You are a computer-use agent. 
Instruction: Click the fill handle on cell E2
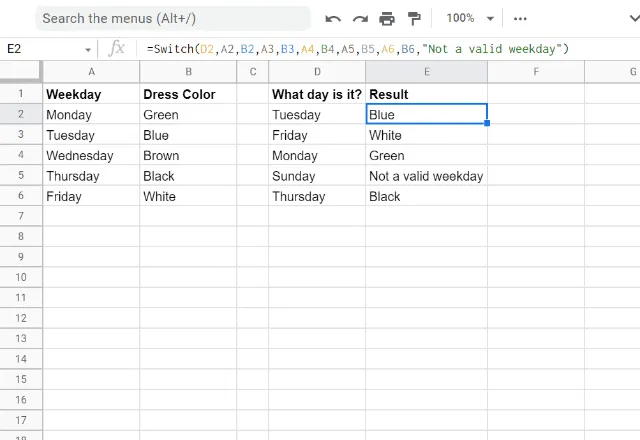click(487, 123)
